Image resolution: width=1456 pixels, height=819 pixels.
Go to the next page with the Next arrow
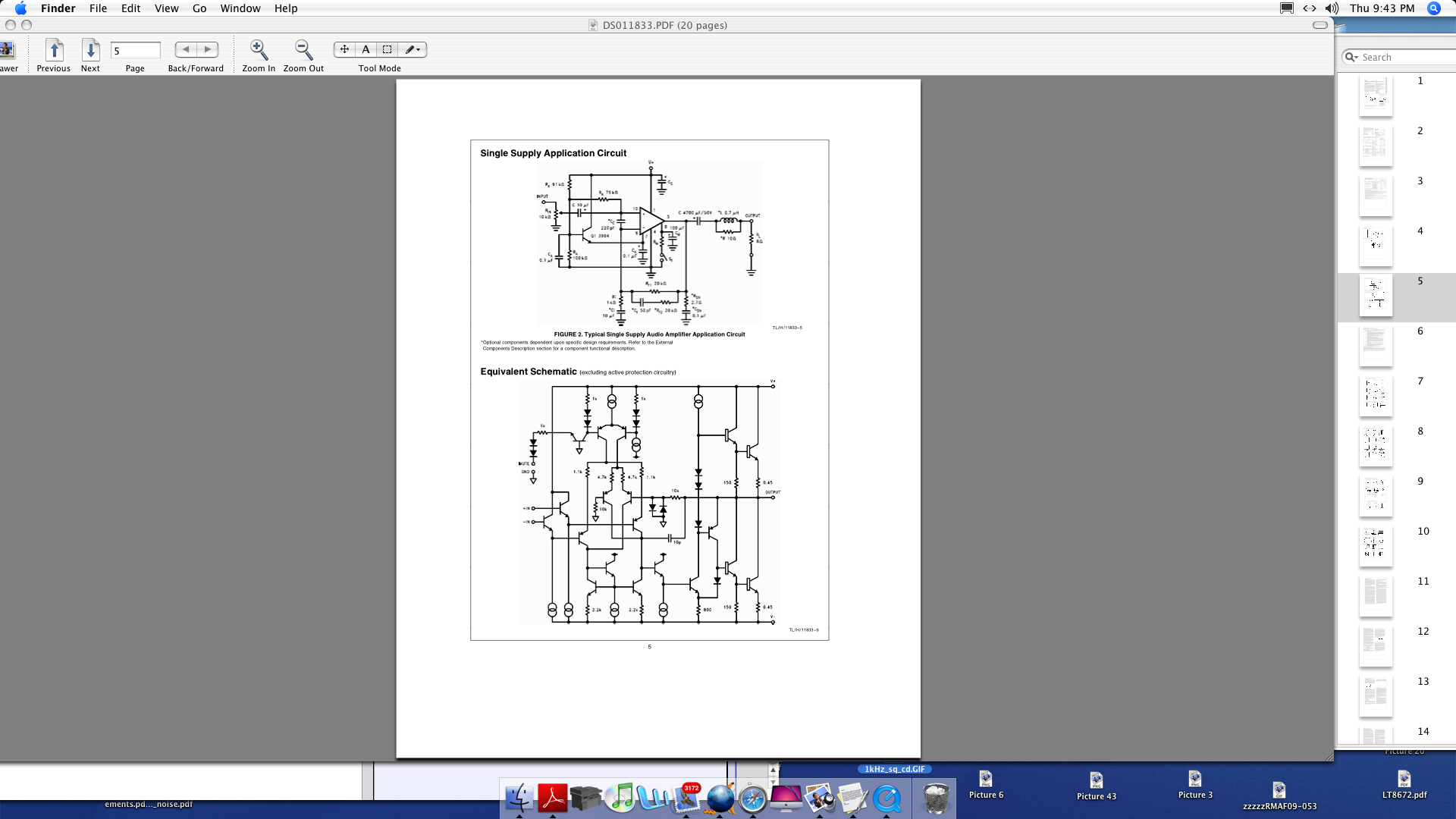tap(90, 50)
